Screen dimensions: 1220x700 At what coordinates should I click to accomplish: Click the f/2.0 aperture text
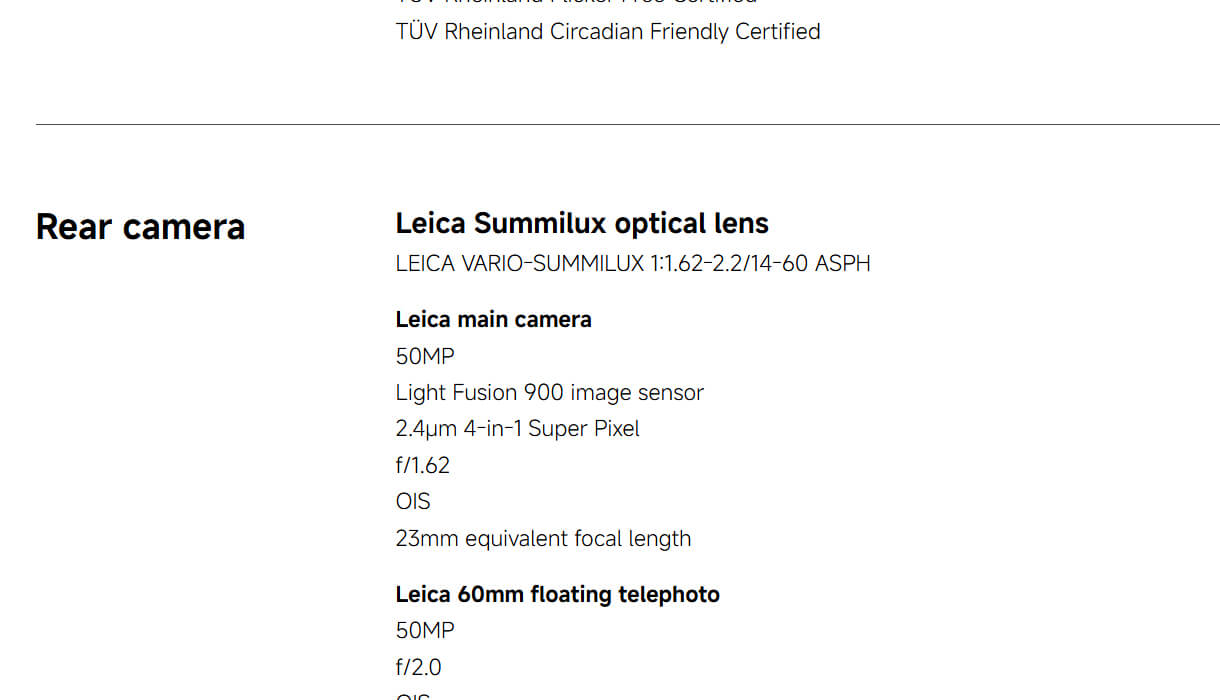point(418,668)
